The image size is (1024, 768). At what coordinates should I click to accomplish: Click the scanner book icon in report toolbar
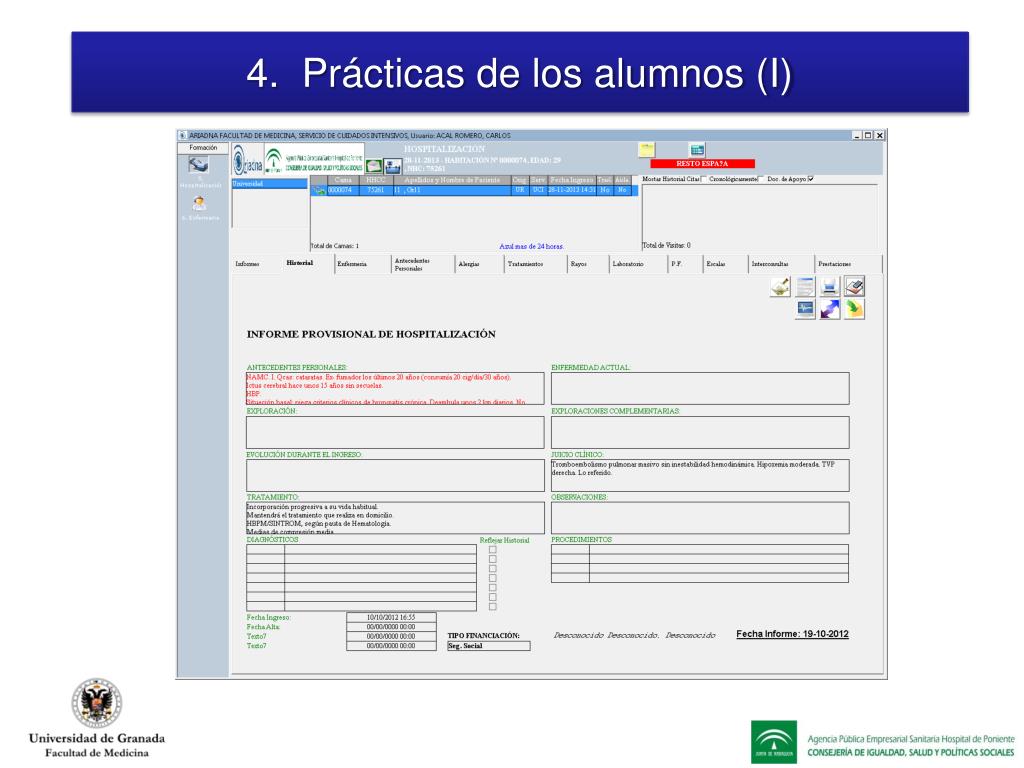854,287
